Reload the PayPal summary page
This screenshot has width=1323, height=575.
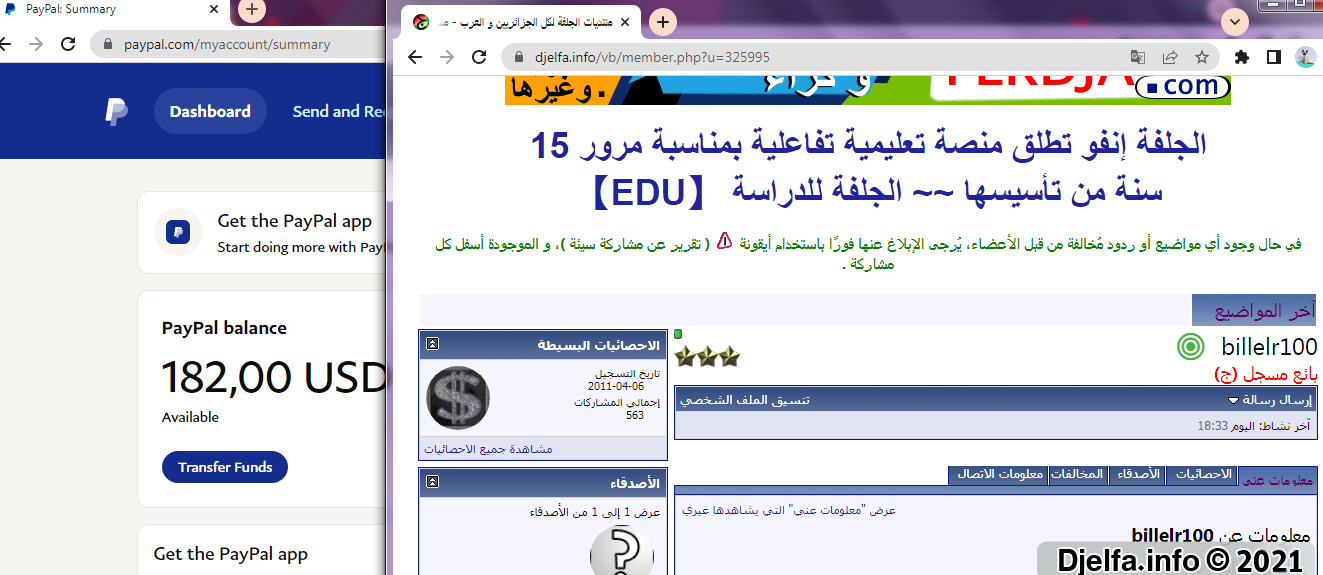tap(68, 44)
